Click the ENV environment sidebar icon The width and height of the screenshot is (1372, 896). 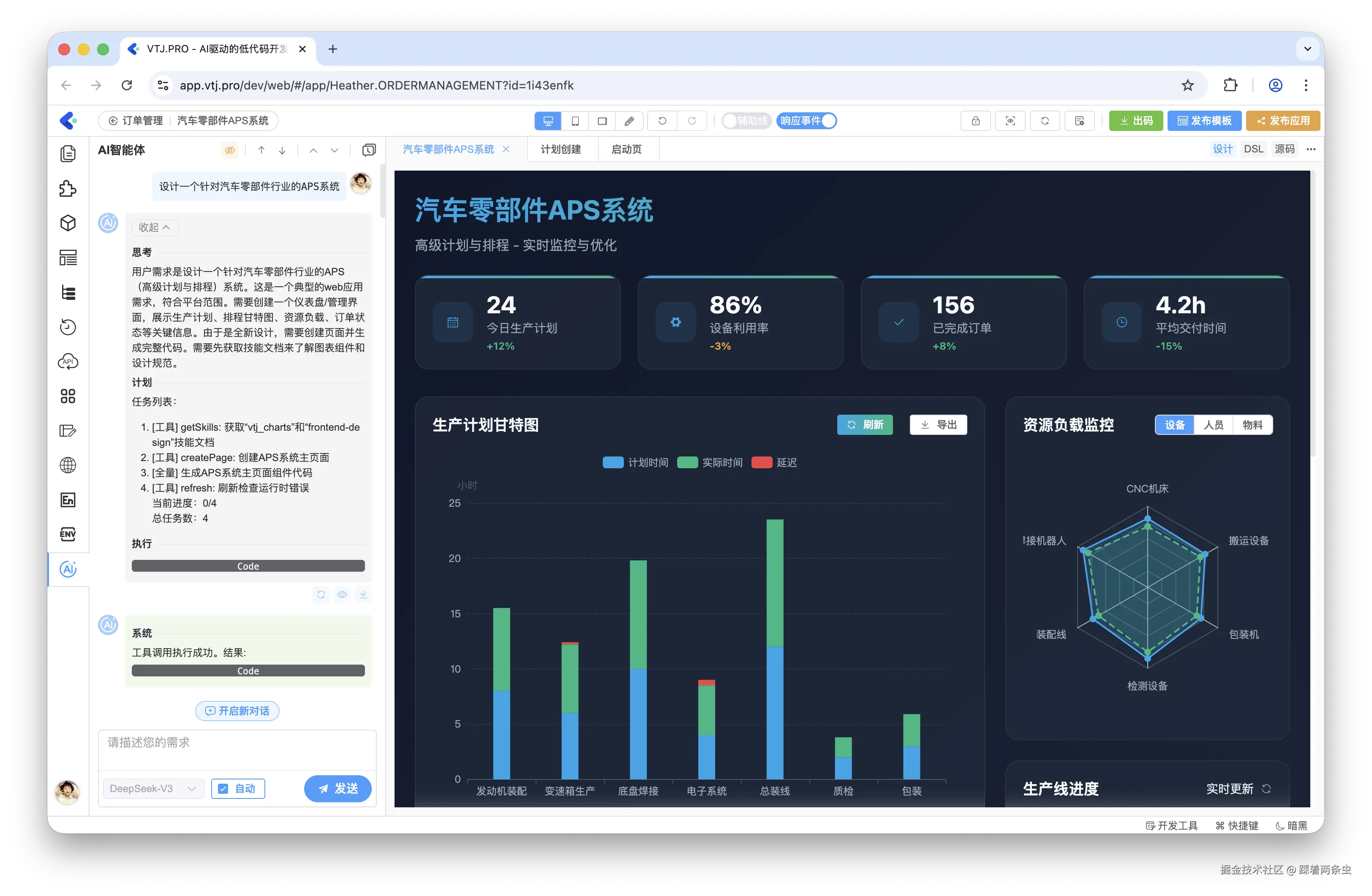(68, 534)
